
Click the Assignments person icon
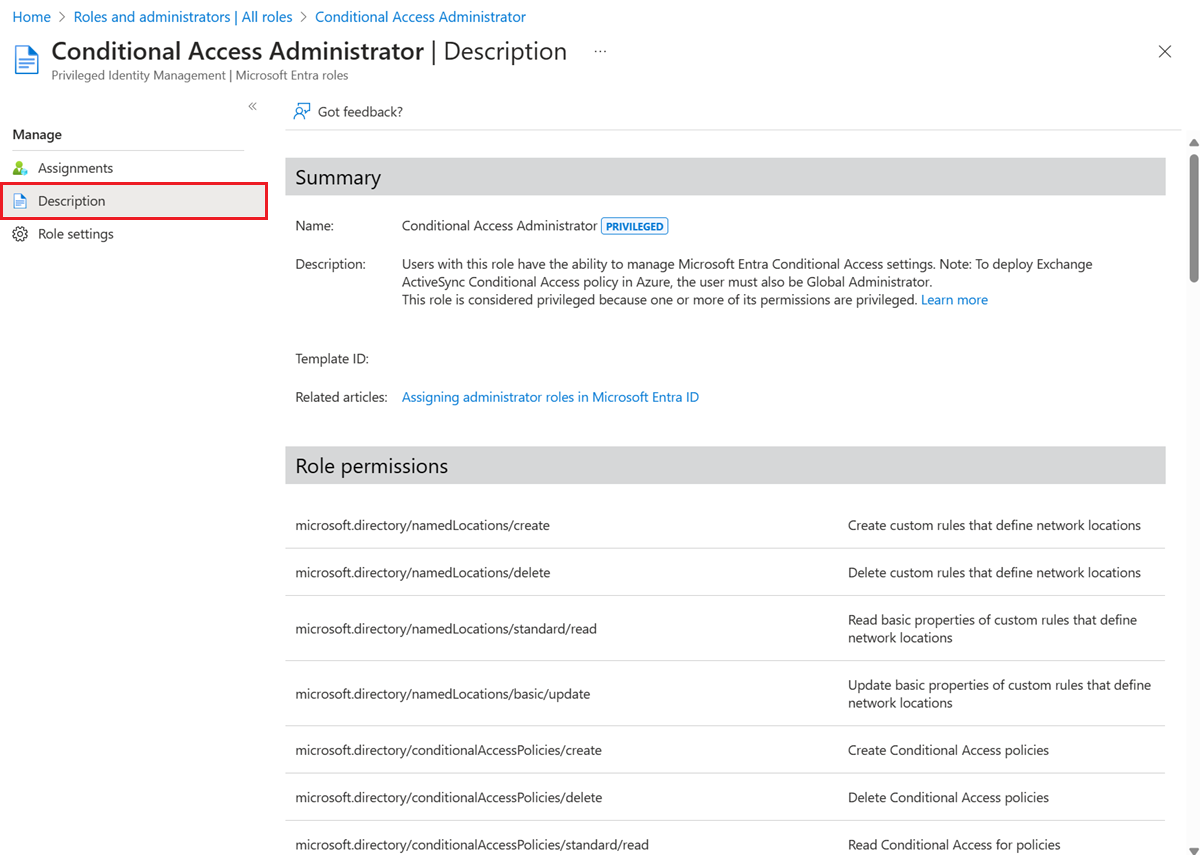[x=20, y=168]
